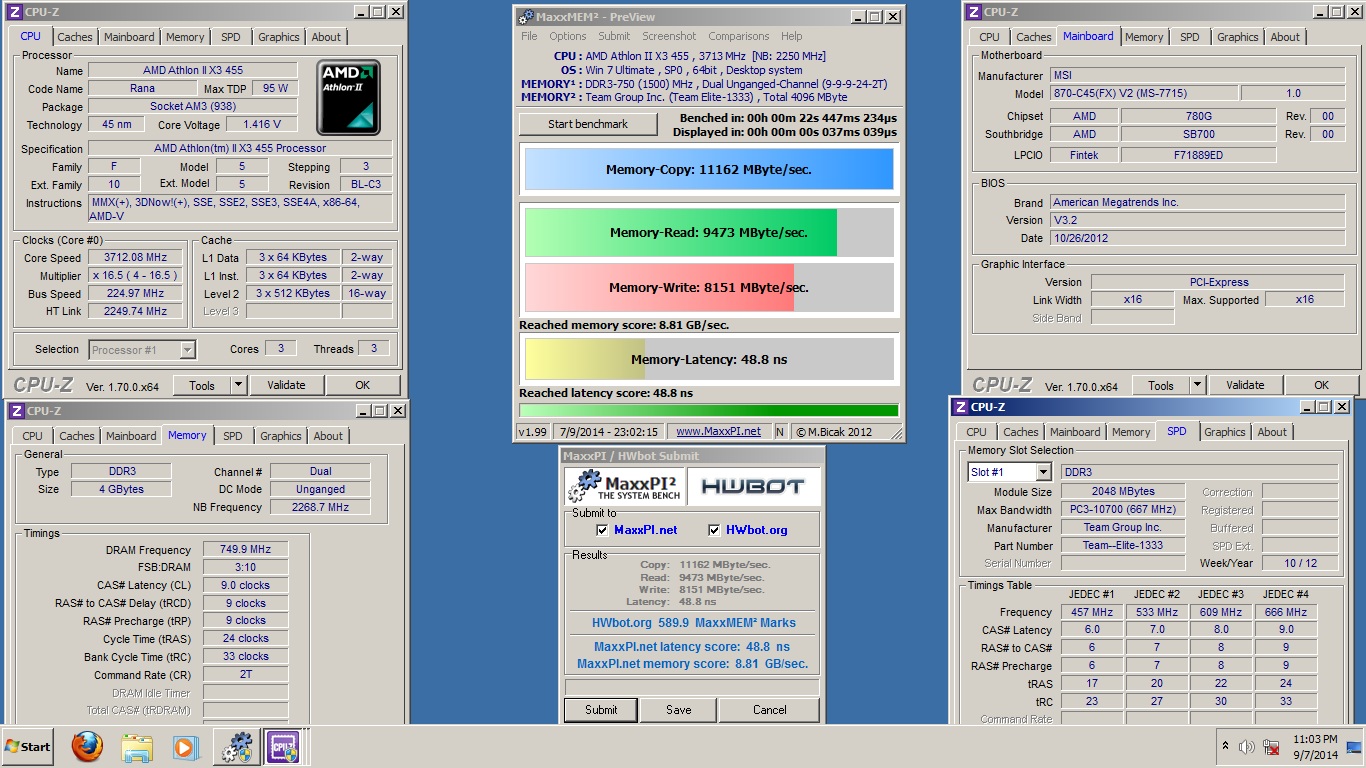Click the Start benchmark button

point(588,124)
